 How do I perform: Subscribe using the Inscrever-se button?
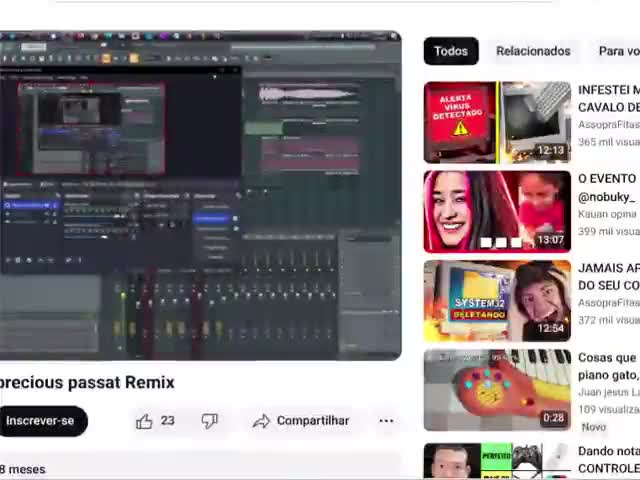click(x=40, y=421)
